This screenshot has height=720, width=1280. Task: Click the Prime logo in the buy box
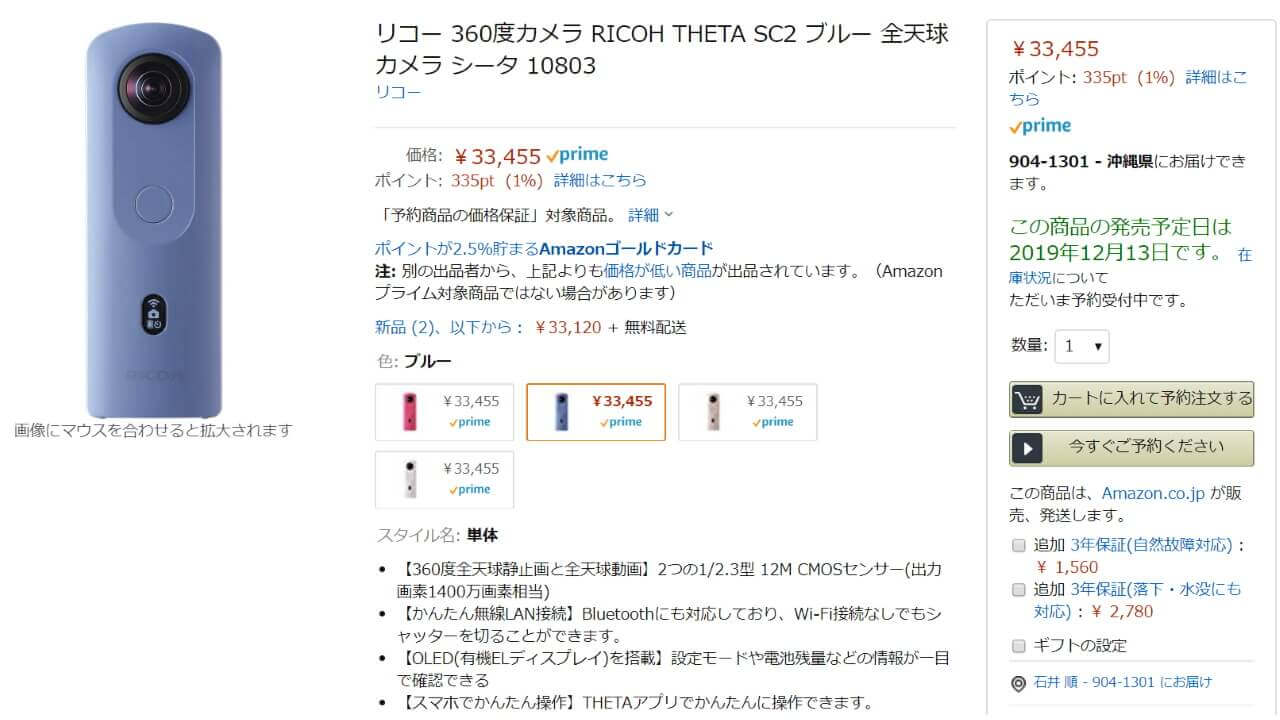pos(1040,126)
